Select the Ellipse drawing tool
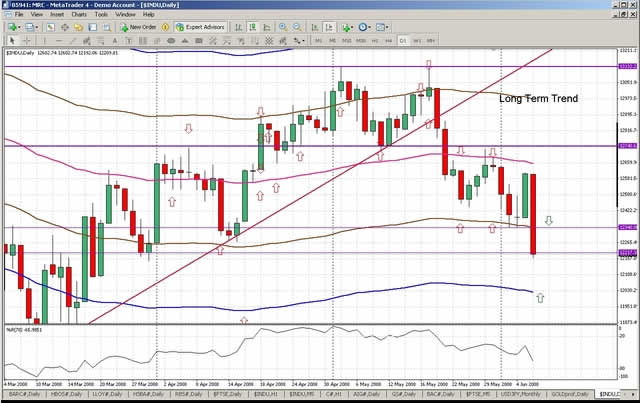 171,40
